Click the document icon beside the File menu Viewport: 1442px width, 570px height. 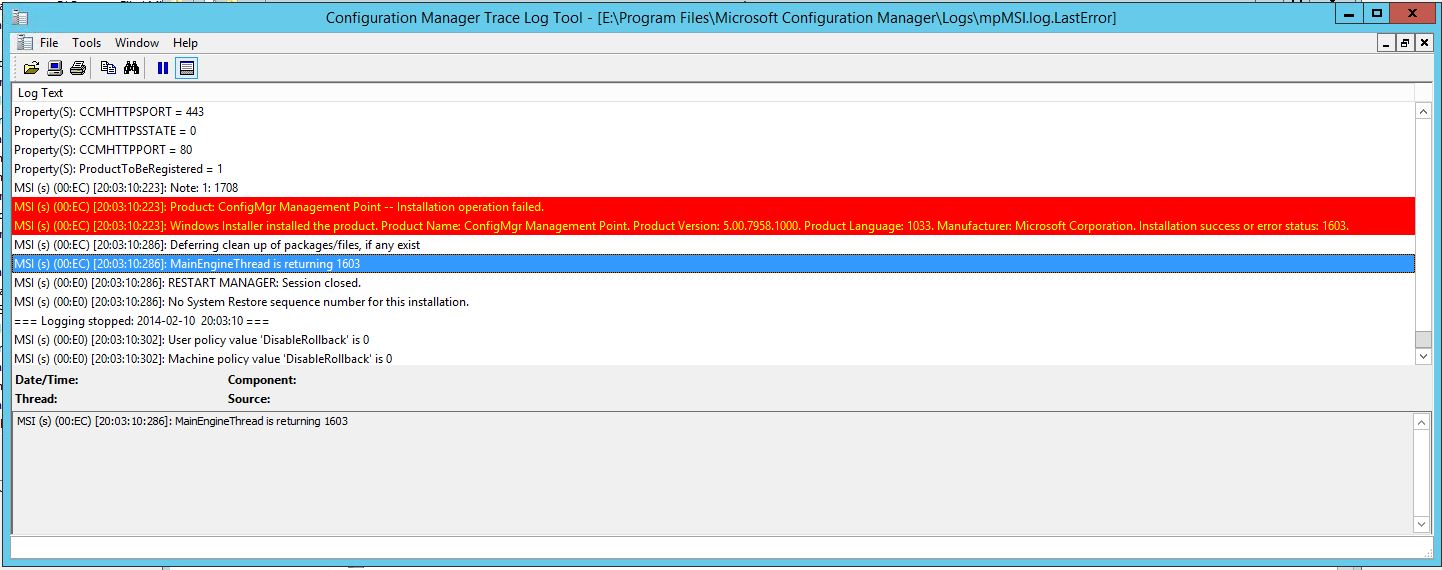pyautogui.click(x=24, y=43)
